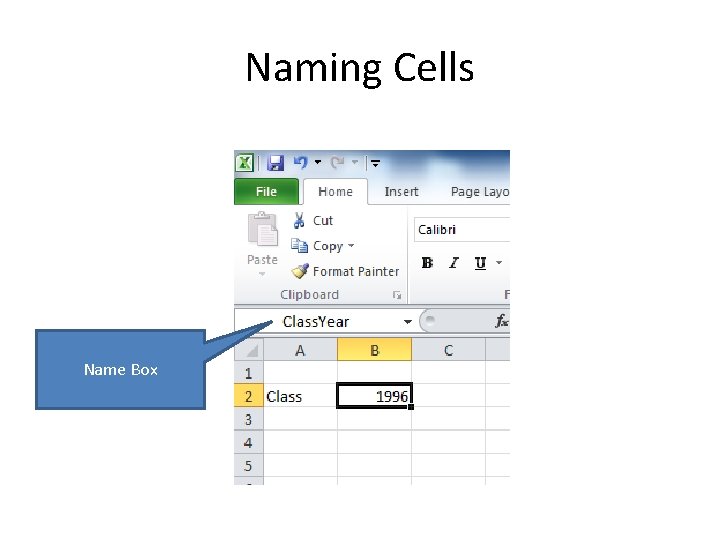720x540 pixels.
Task: Click the Paste text label
Action: point(262,259)
